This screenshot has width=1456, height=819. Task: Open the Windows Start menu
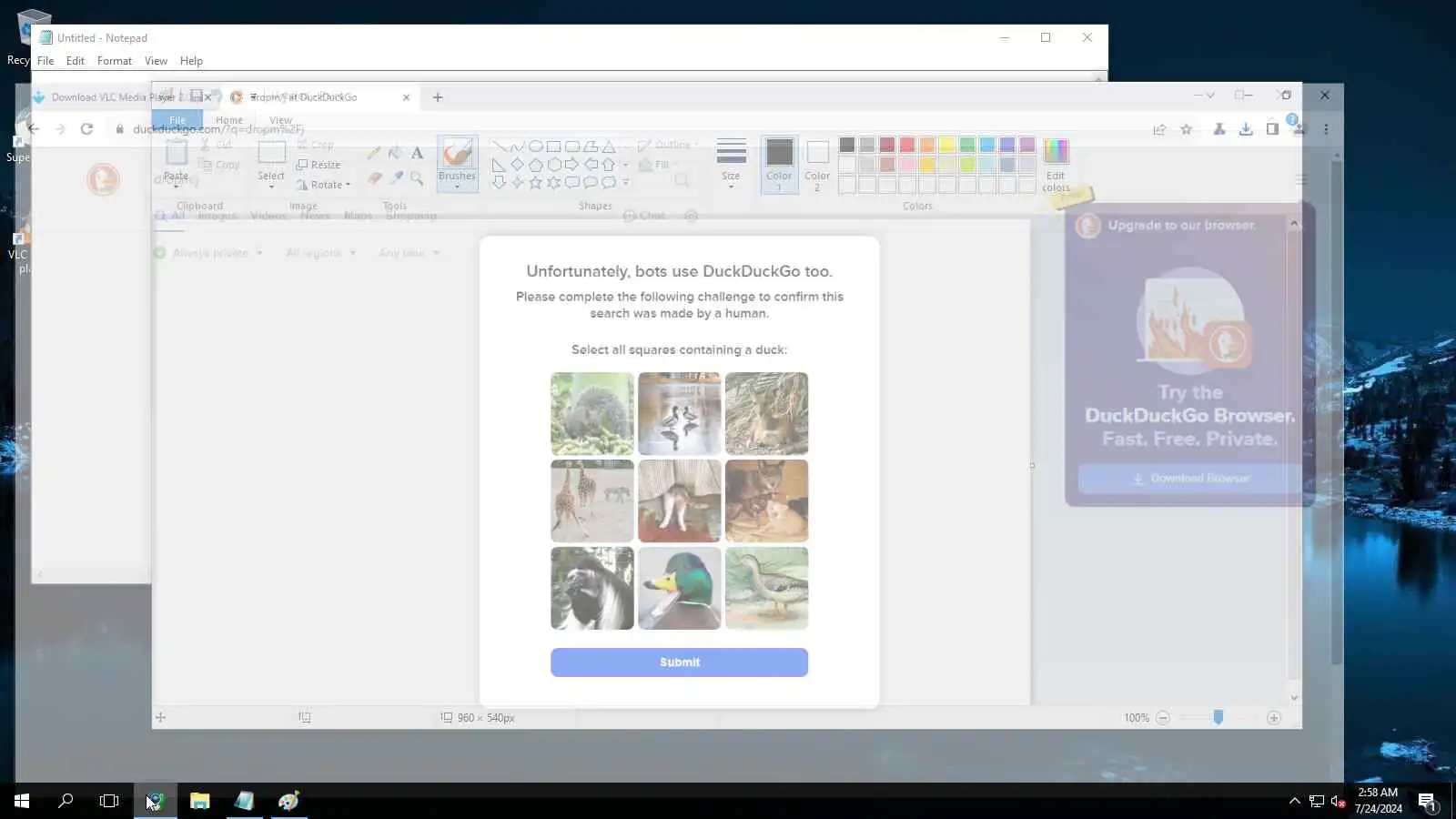(x=22, y=801)
